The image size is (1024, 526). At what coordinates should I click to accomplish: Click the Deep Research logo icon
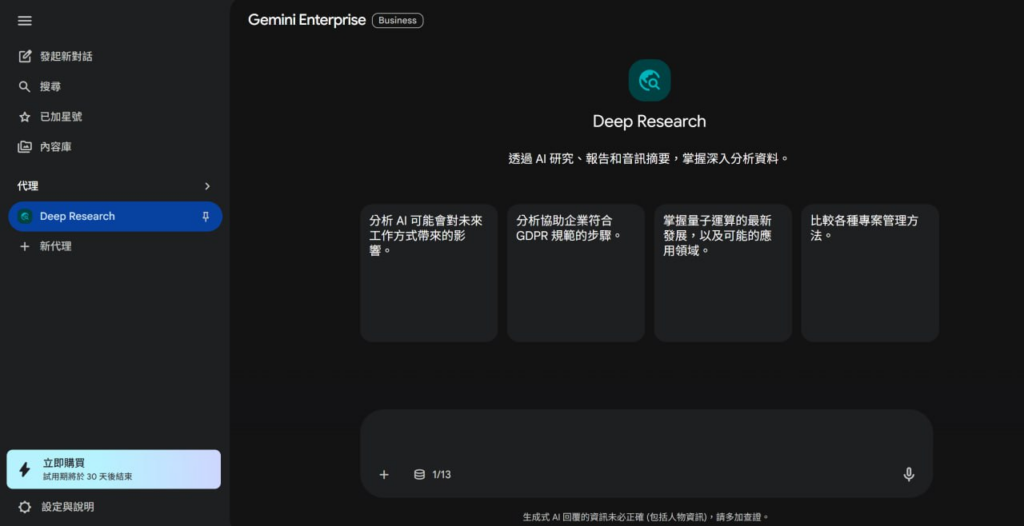point(649,80)
